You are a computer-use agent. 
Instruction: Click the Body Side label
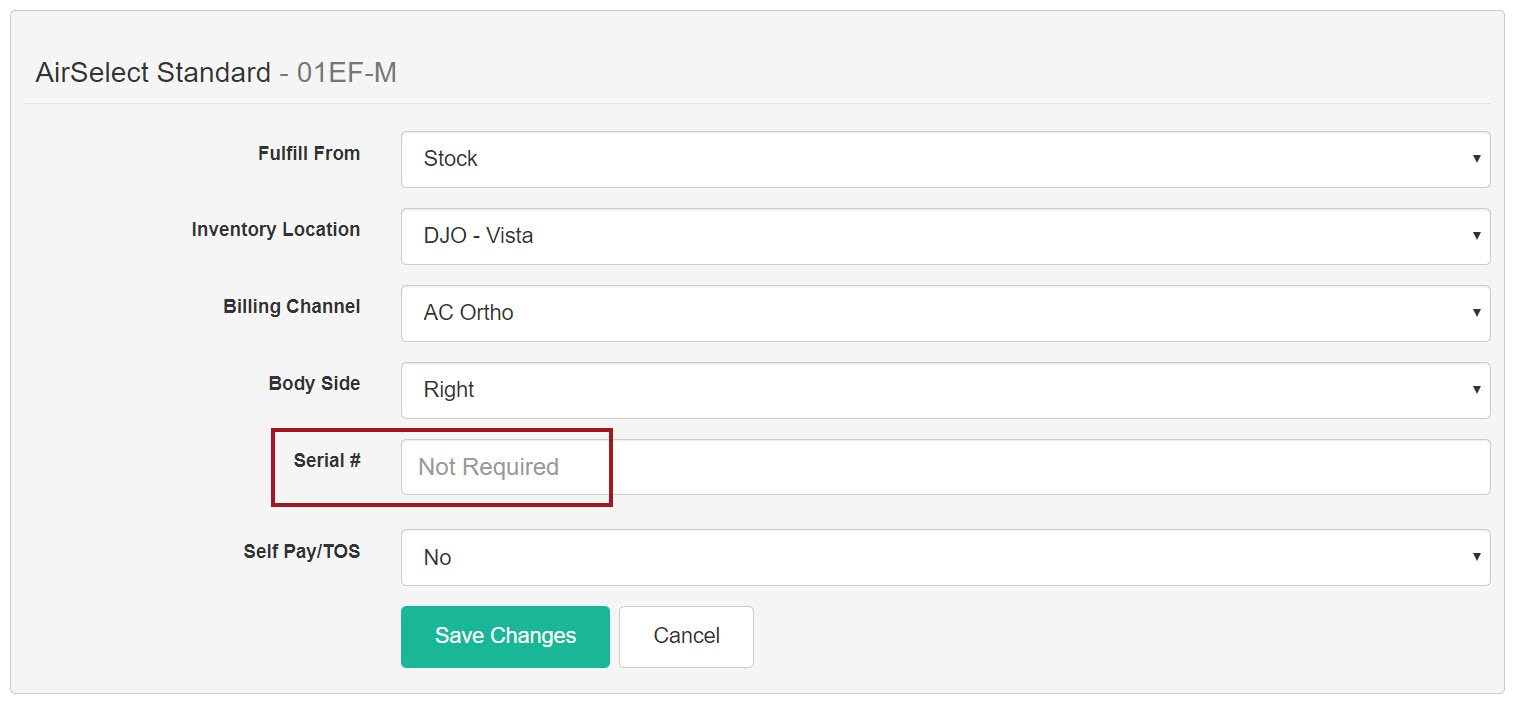tap(314, 383)
